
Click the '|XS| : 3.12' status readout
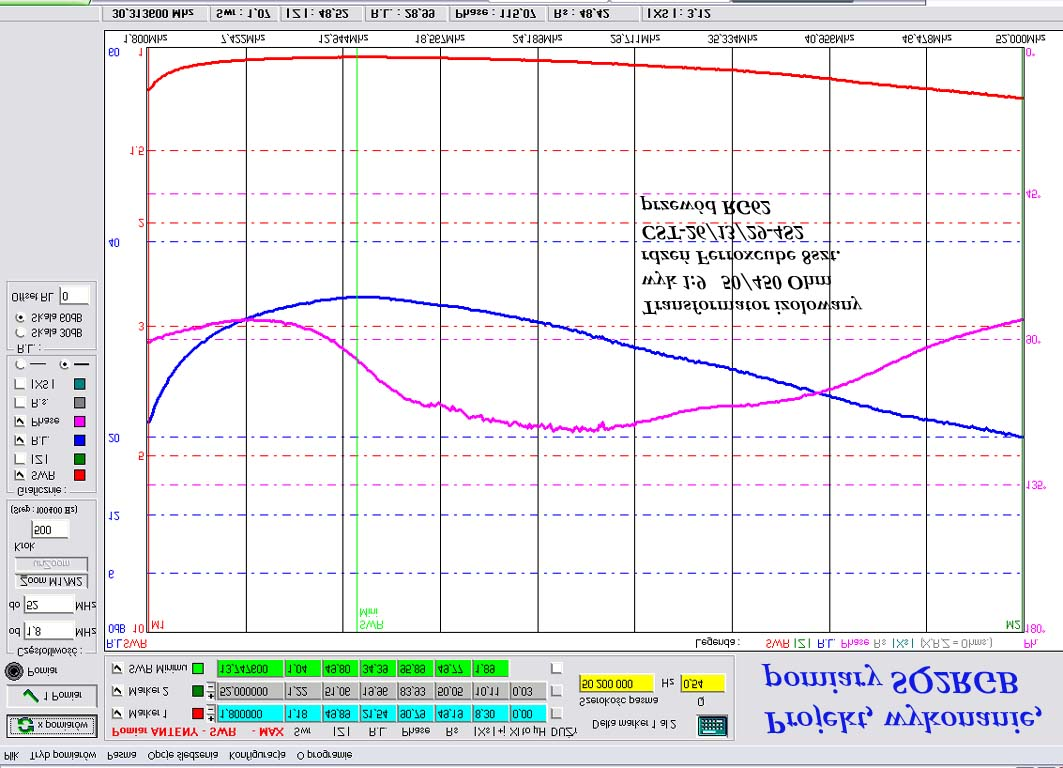[679, 13]
